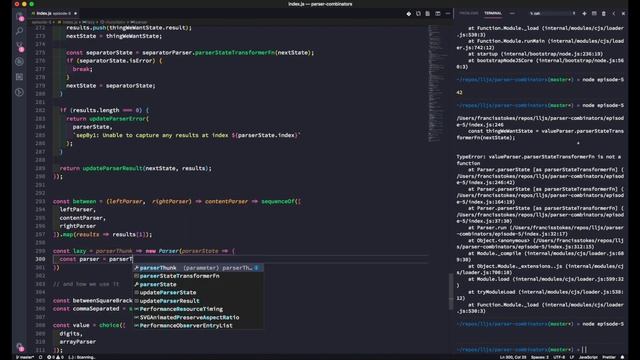This screenshot has height=360, width=640.
Task: Select the Terminal panel tab
Action: (493, 13)
